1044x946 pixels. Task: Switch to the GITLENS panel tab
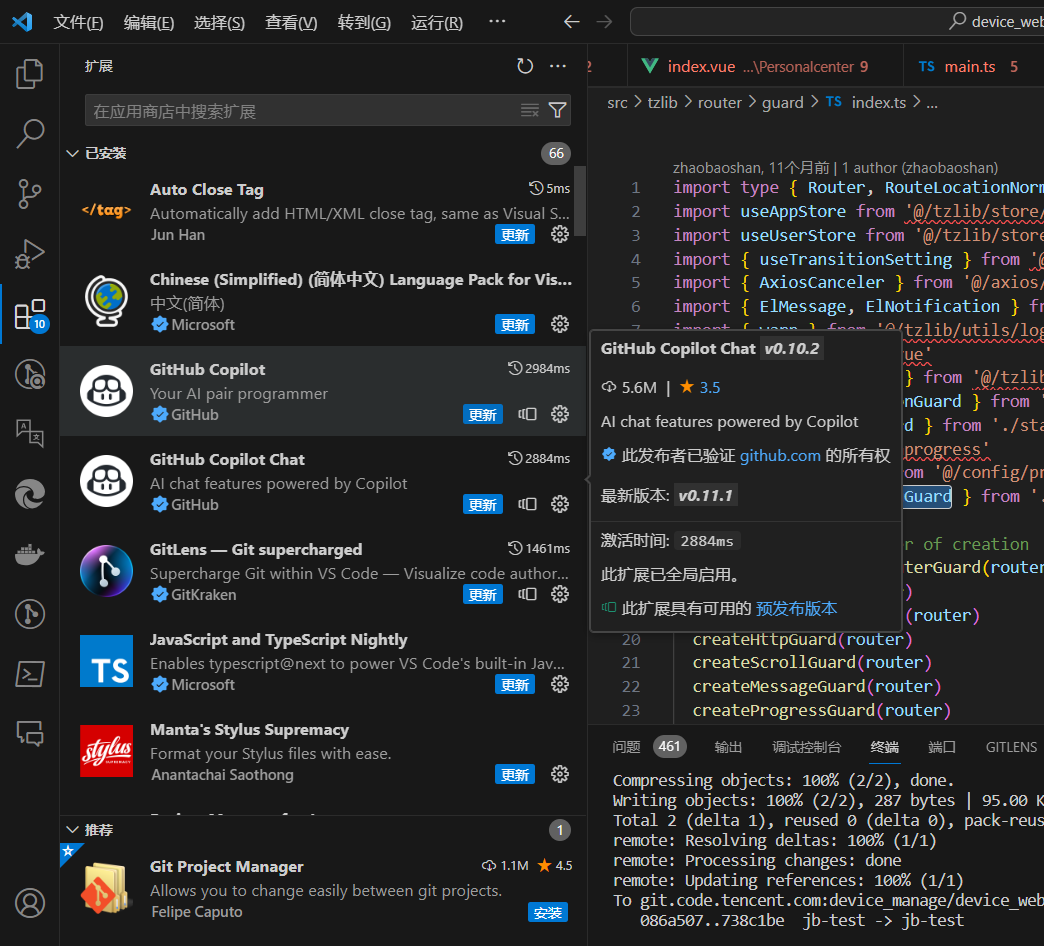pyautogui.click(x=1011, y=747)
